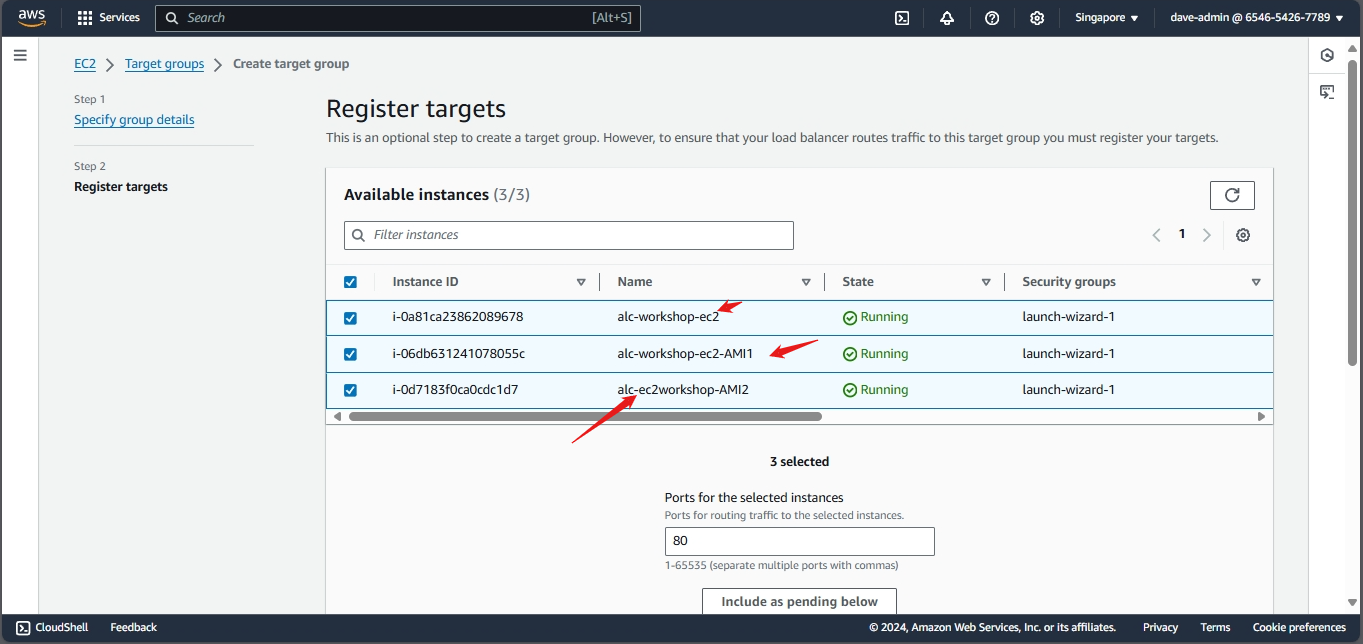Deselect the alc-ec2workshop-AMI2 instance checkbox
Viewport: 1363px width, 644px height.
pos(350,390)
